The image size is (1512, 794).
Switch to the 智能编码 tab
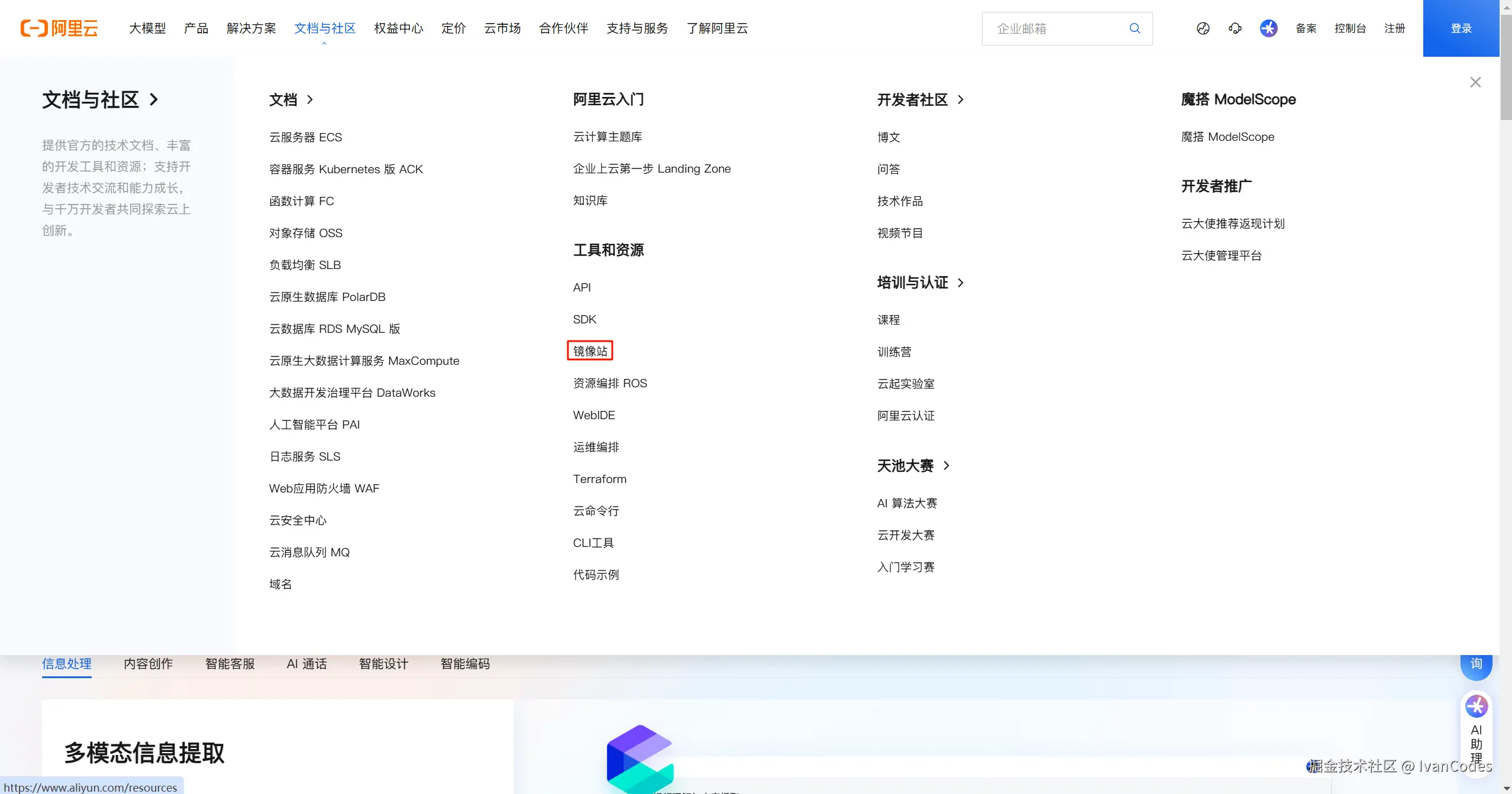click(x=465, y=664)
